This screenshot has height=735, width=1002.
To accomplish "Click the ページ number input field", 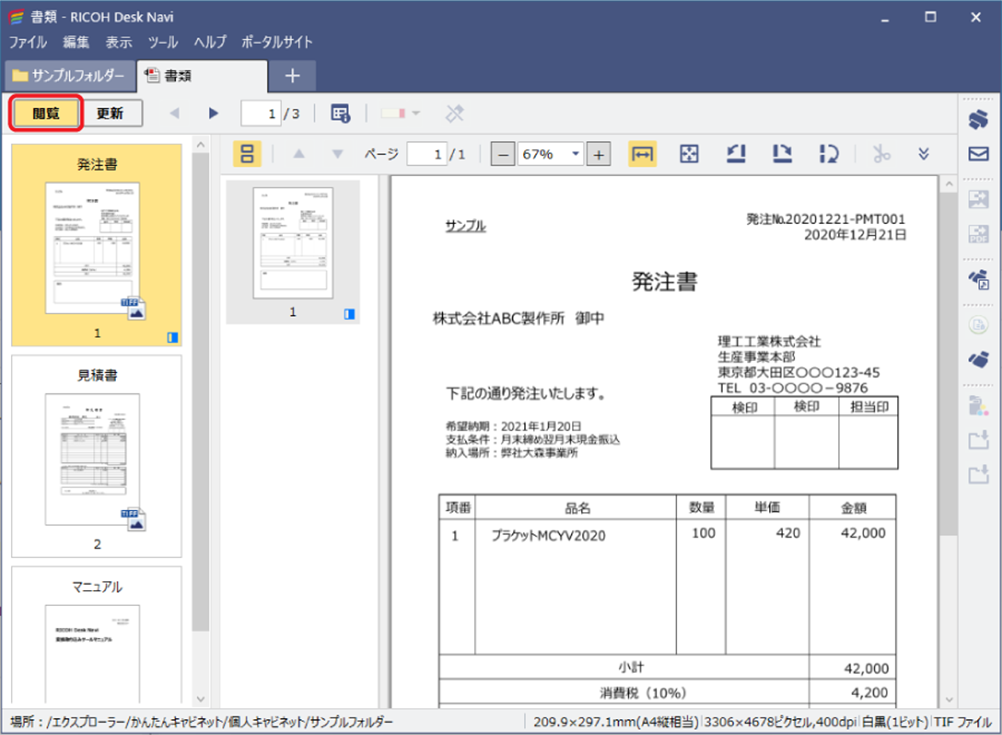I will coord(426,154).
